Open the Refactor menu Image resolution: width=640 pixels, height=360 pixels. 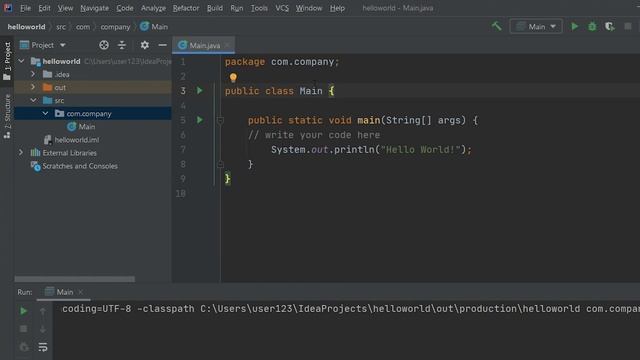point(186,8)
